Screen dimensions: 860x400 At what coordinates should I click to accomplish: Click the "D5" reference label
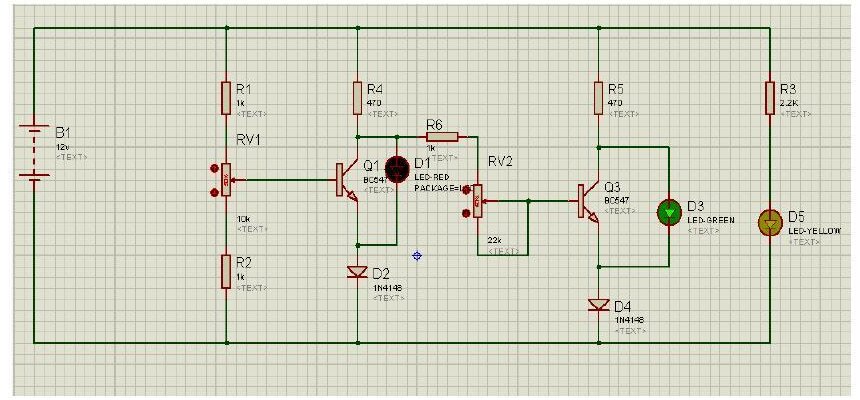tap(796, 217)
